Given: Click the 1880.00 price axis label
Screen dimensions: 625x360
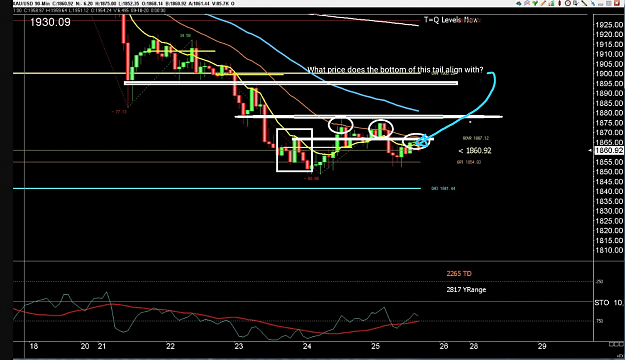Looking at the screenshot, I should click(x=609, y=113).
